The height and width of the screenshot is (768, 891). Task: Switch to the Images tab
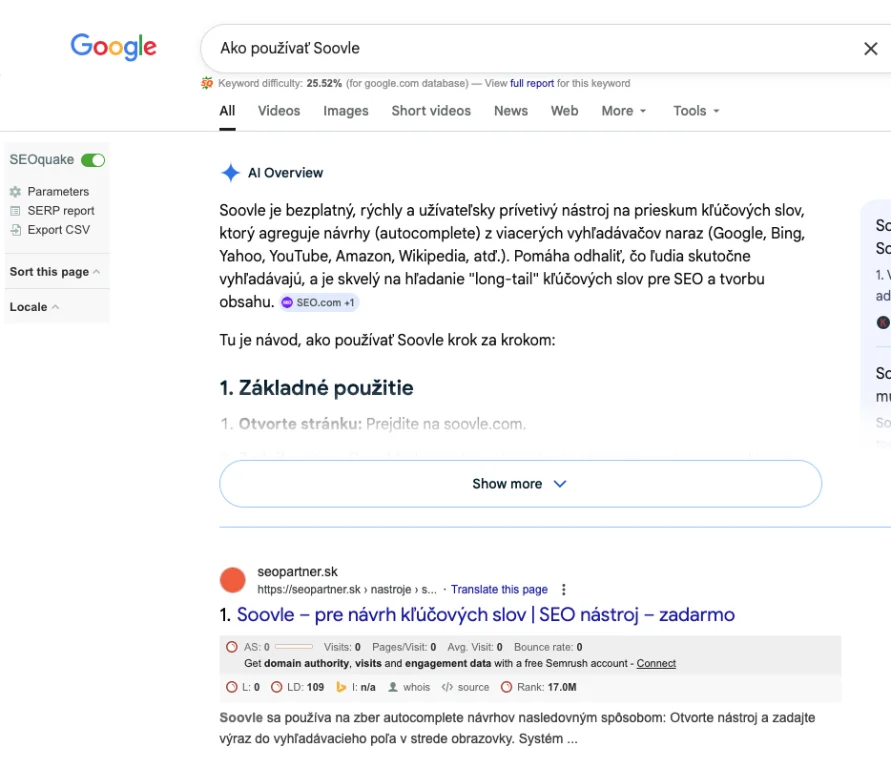[x=346, y=111]
